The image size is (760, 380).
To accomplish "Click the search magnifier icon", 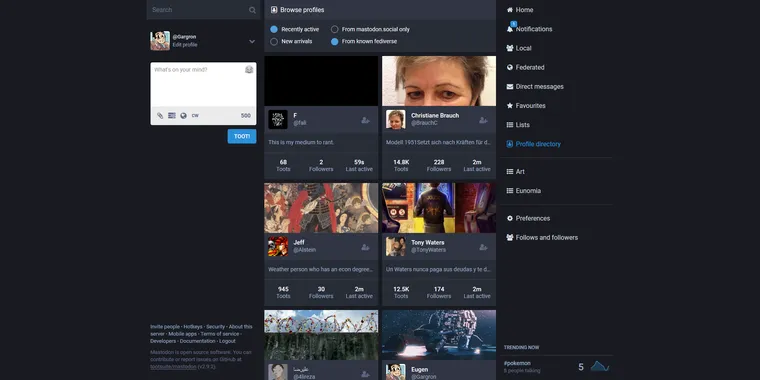I will (x=252, y=10).
